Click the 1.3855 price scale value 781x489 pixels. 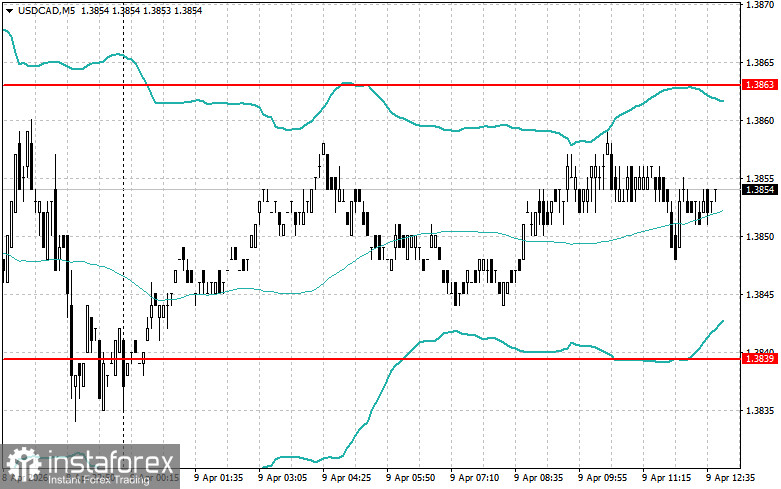coord(760,178)
